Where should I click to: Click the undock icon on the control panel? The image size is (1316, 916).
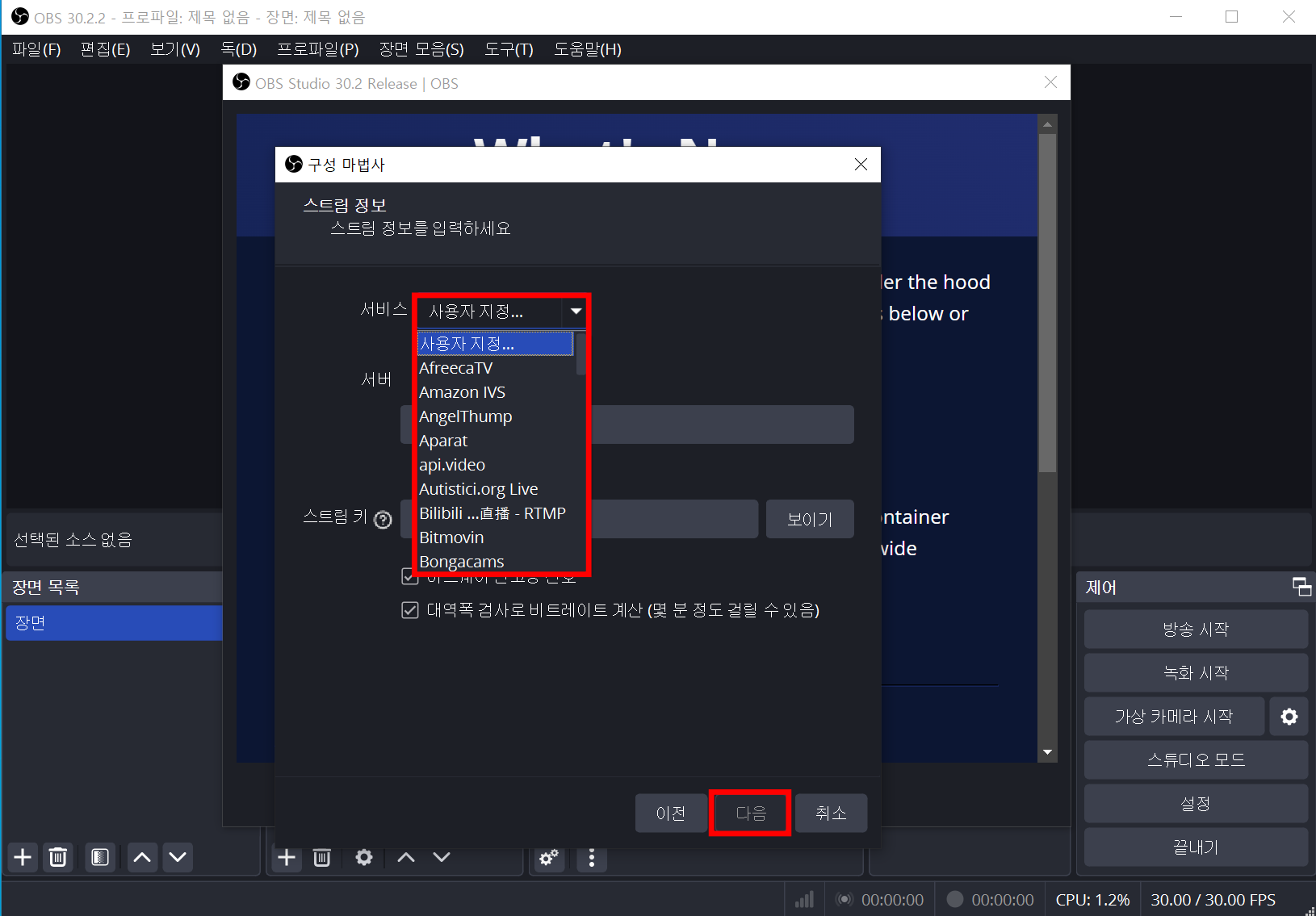1301,587
